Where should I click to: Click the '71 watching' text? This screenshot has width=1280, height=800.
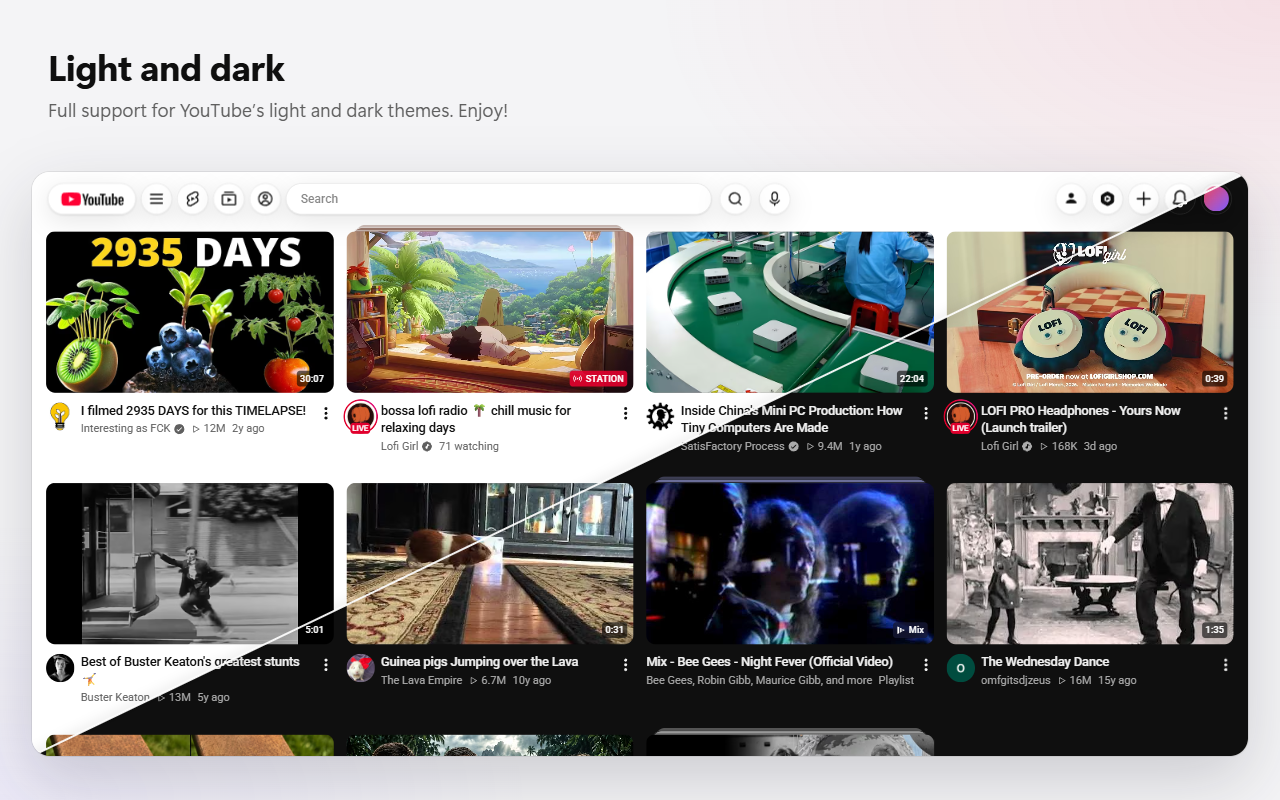tap(469, 446)
